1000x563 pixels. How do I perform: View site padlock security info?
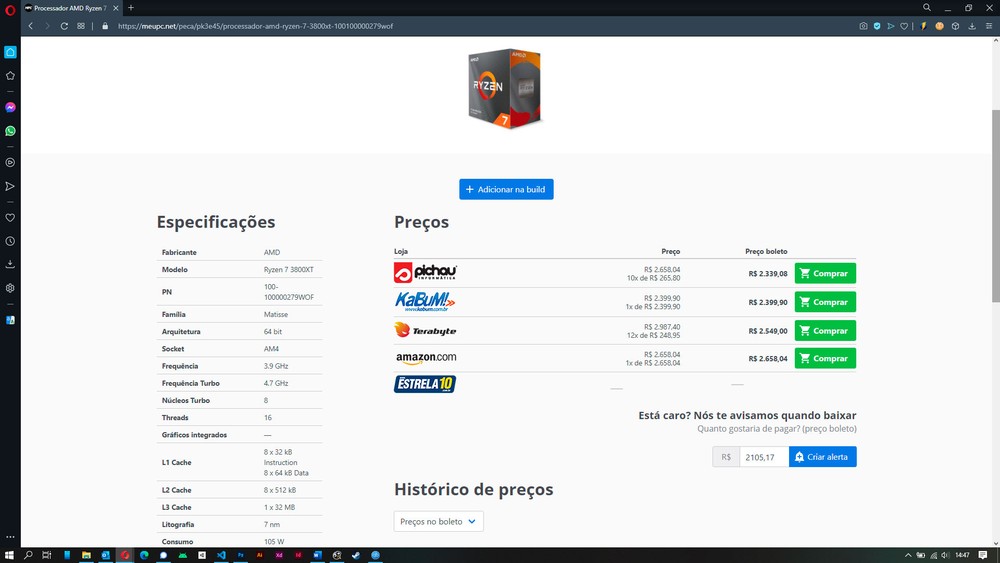tap(105, 26)
